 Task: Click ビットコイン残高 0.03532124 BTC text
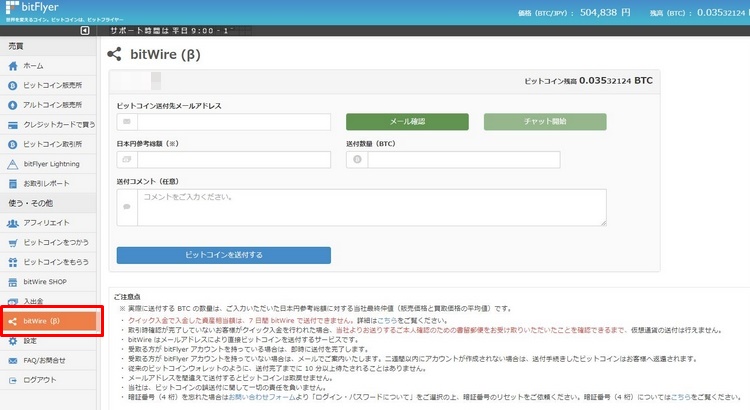click(x=588, y=81)
